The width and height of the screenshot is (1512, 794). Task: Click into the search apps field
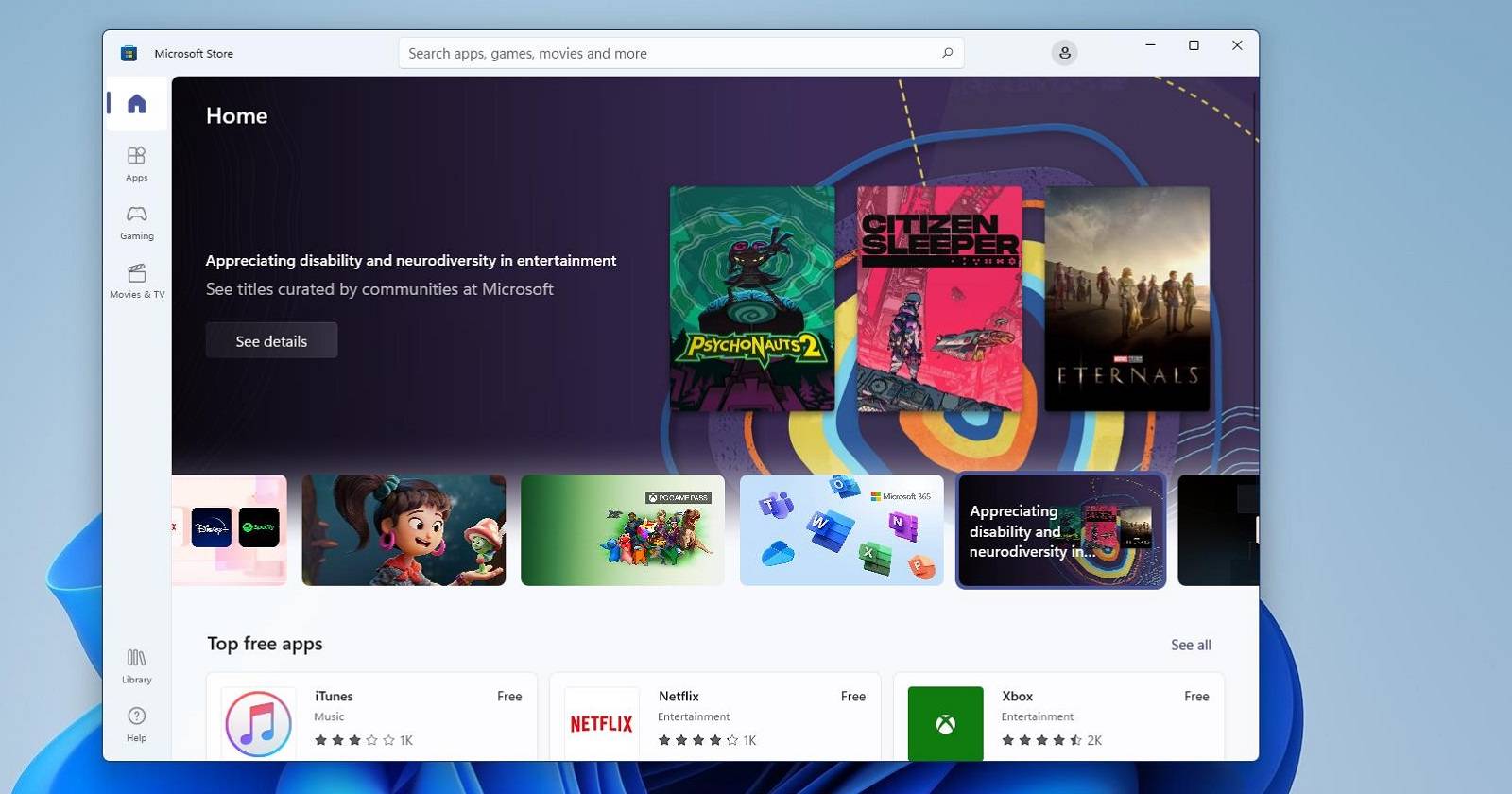click(680, 53)
